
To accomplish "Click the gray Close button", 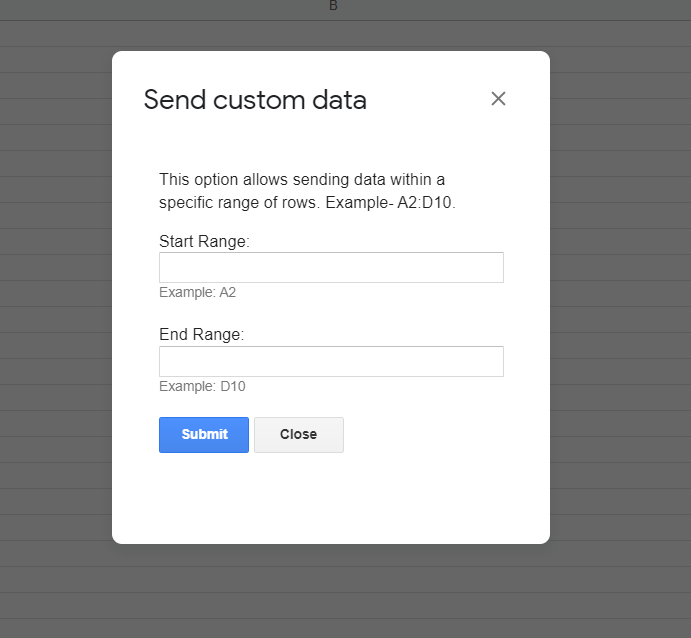I will tap(299, 435).
